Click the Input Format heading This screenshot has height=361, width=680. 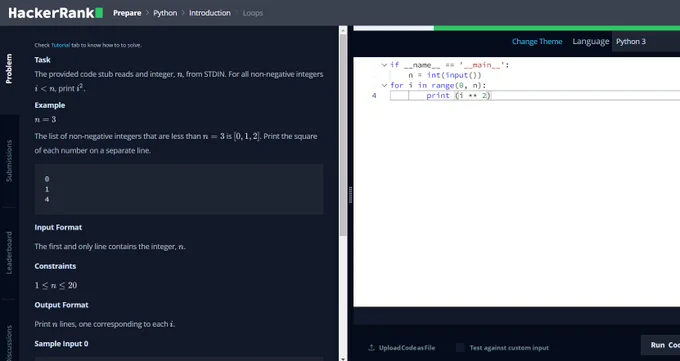point(58,227)
